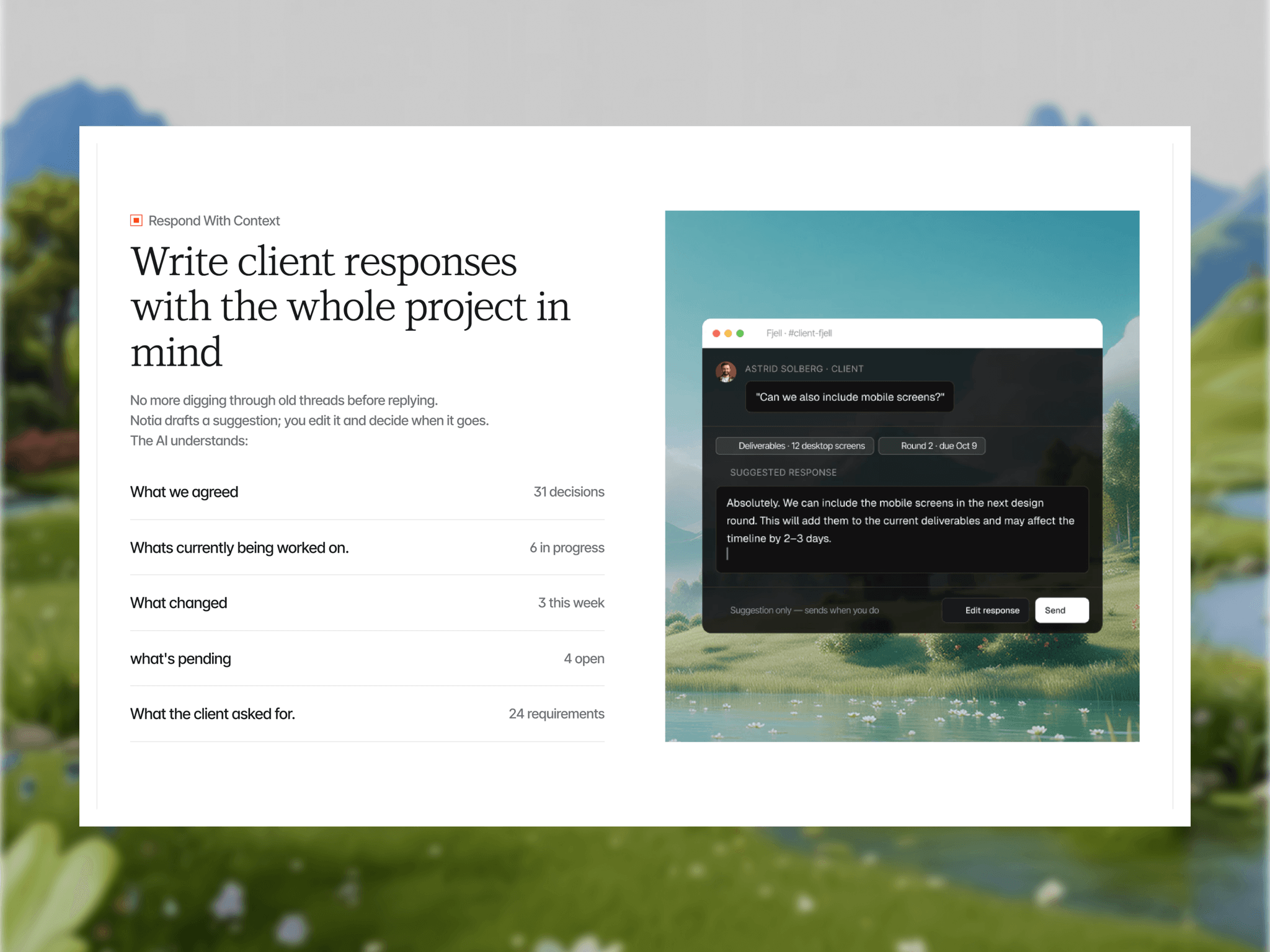This screenshot has width=1270, height=952.
Task: Click the '3 this week' count
Action: 571,603
